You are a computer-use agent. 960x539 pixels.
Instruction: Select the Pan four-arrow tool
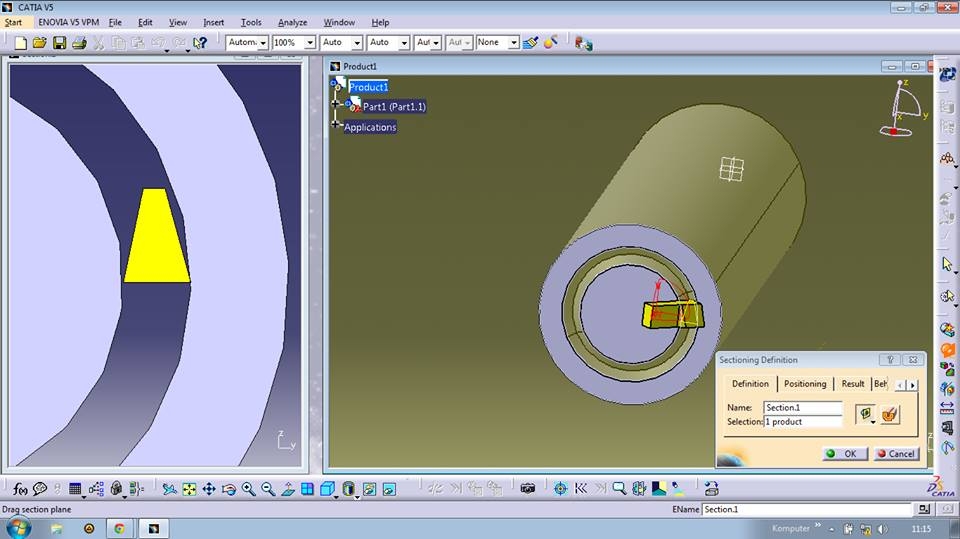pos(209,489)
